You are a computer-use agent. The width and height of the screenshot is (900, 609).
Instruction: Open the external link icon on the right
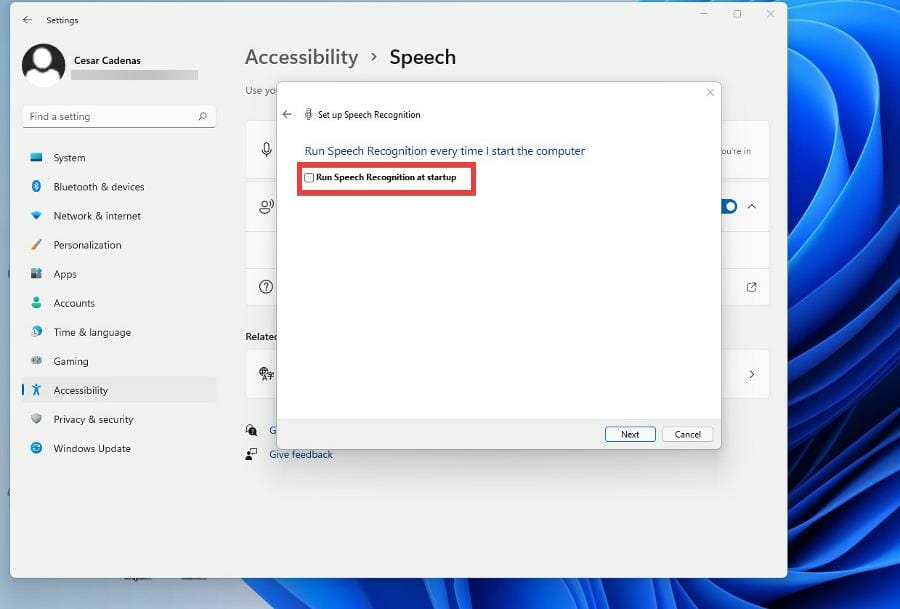pos(751,287)
